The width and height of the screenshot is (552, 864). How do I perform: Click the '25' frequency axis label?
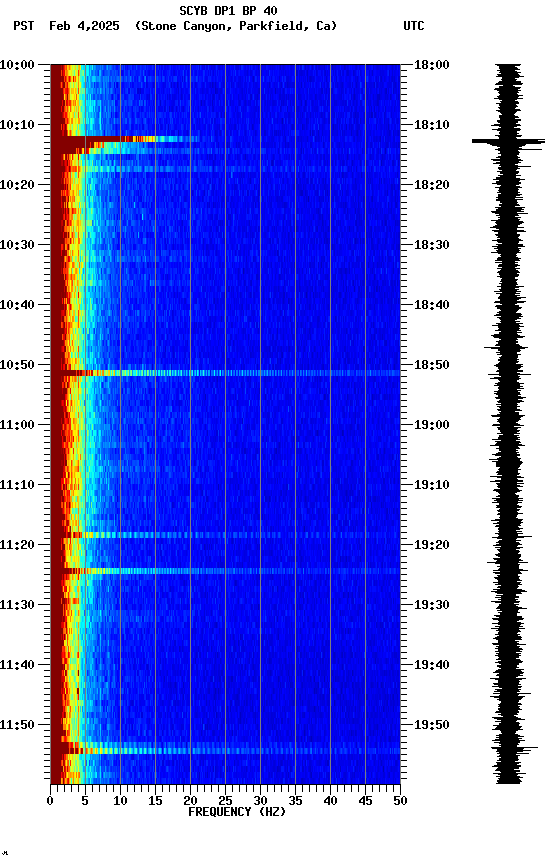point(225,801)
